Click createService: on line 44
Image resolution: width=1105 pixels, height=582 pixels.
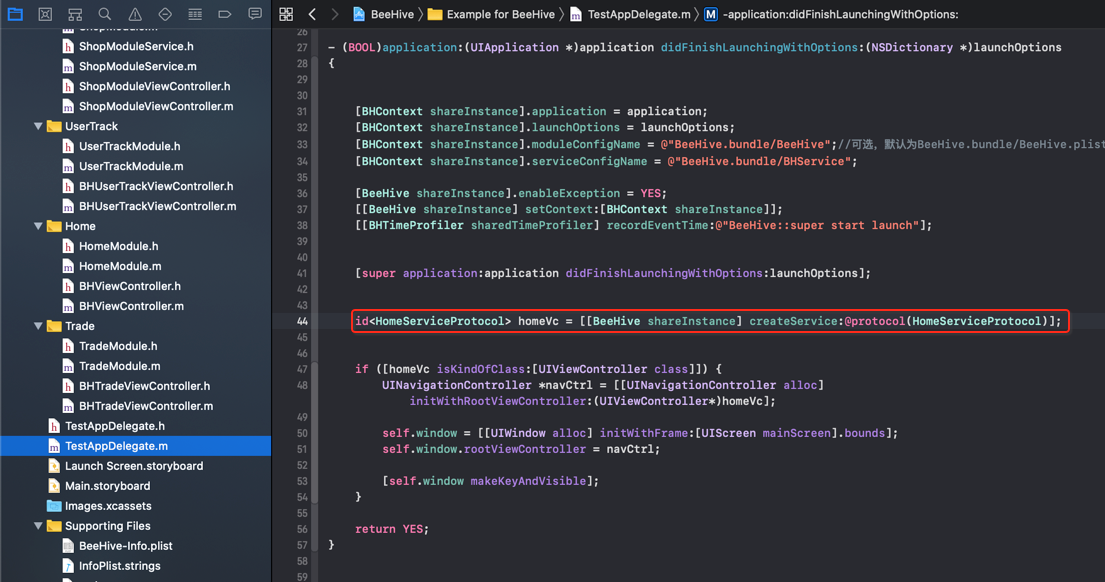click(796, 321)
